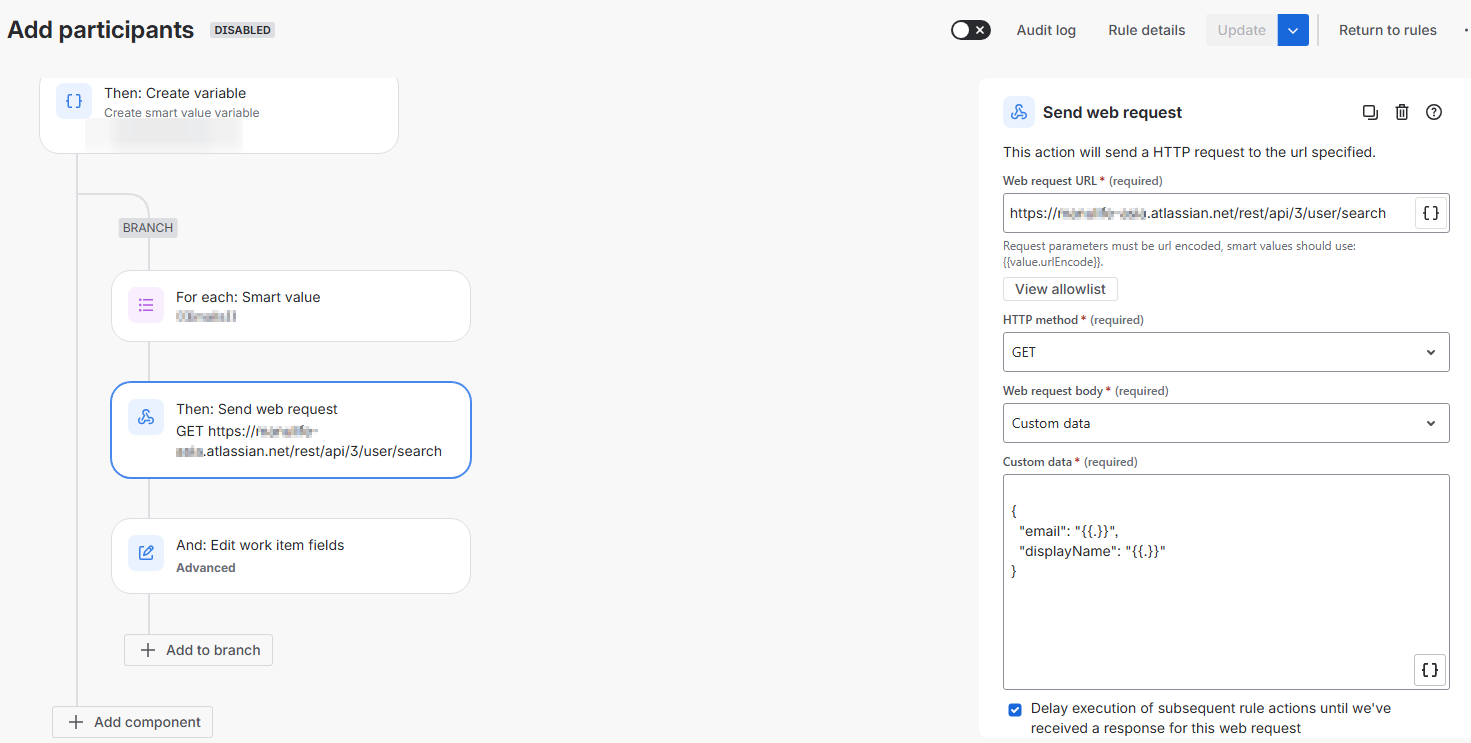Click the Edit work item pencil icon

click(x=146, y=553)
